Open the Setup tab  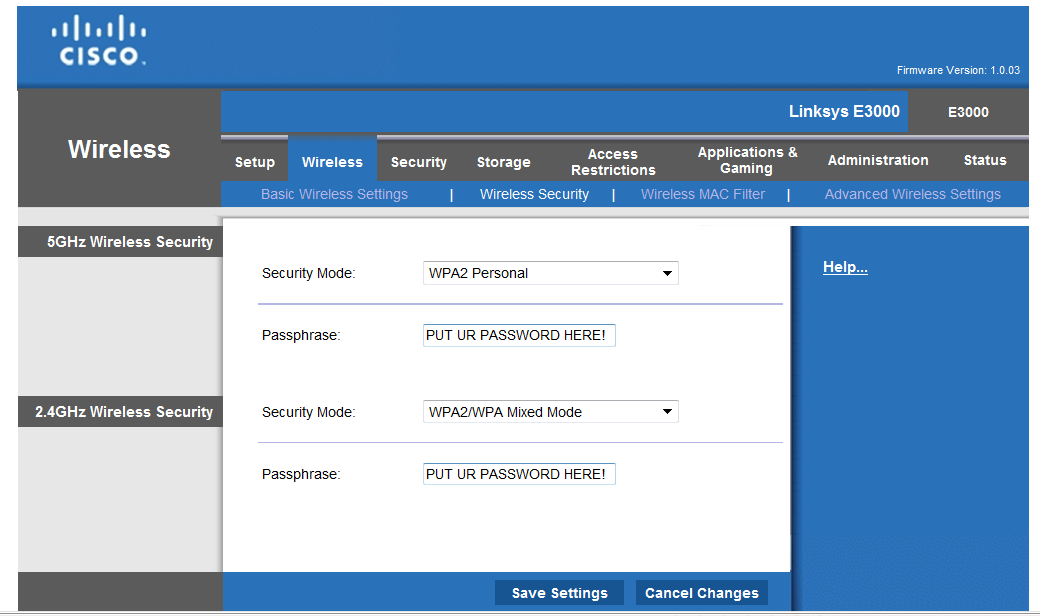tap(255, 162)
